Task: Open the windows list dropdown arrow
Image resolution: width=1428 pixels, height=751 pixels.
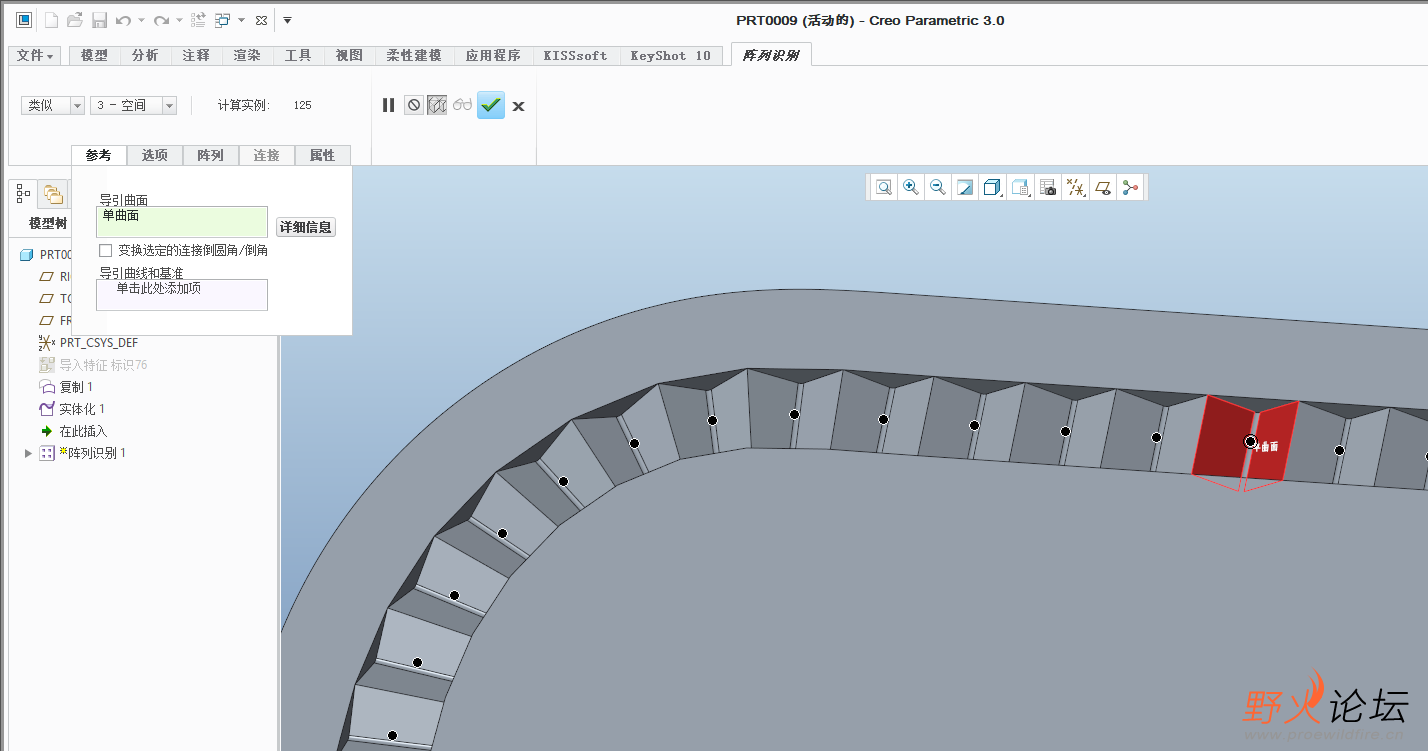Action: 241,20
